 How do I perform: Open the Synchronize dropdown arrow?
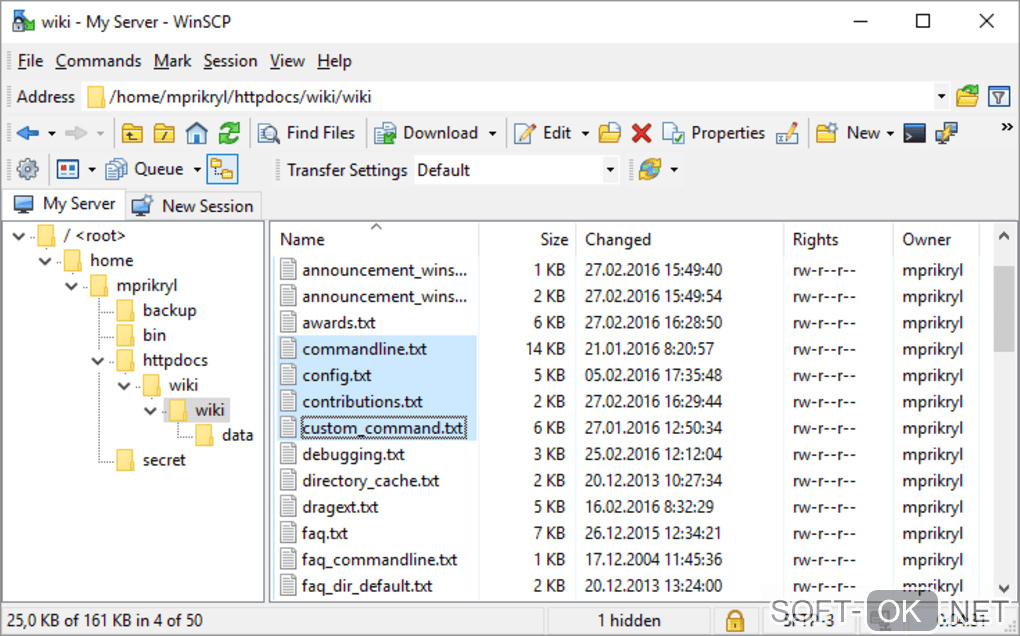point(674,170)
